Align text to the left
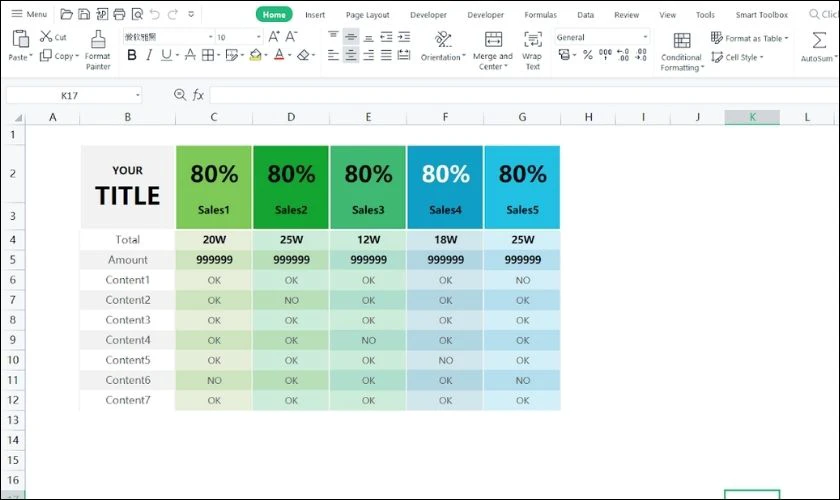 (333, 55)
